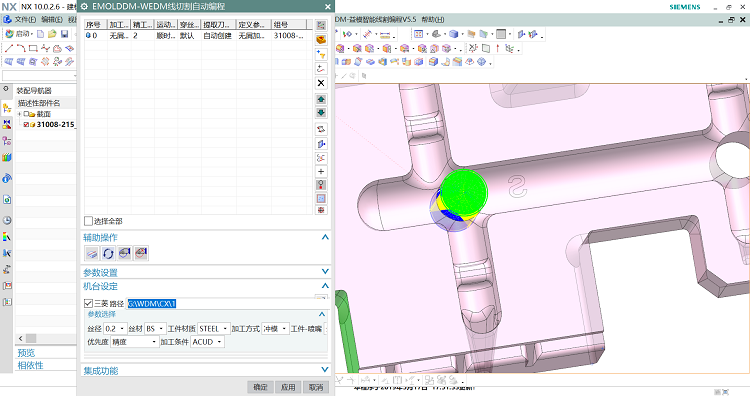Expand the 集成功能 section
Screen dimensions: 750x396
(325, 370)
